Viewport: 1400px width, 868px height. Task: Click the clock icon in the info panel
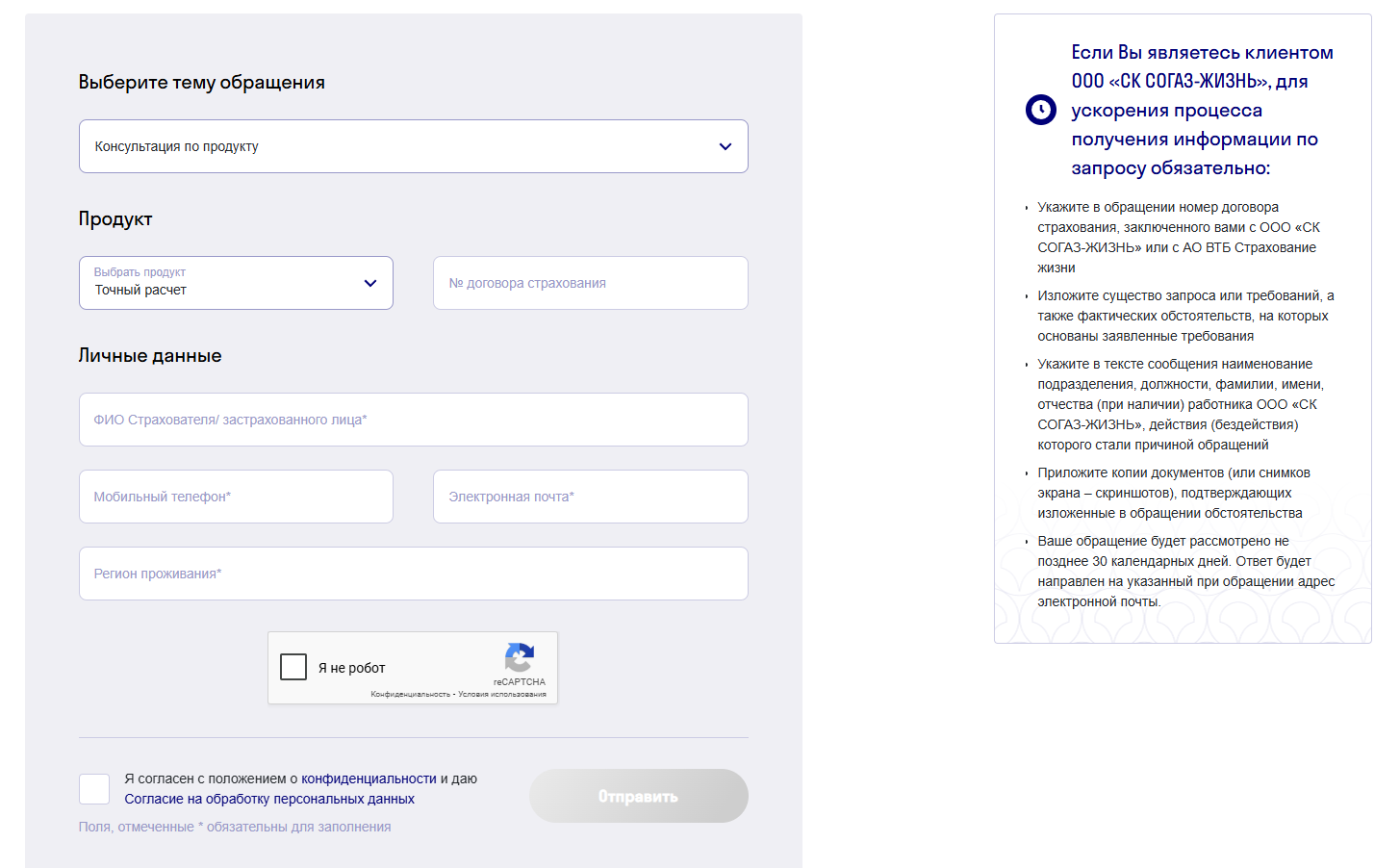click(x=1041, y=110)
